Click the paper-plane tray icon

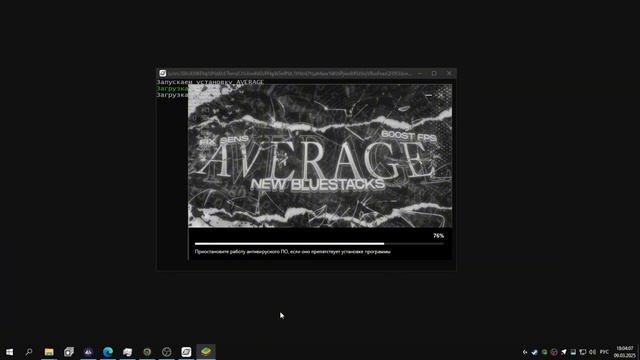(x=564, y=352)
